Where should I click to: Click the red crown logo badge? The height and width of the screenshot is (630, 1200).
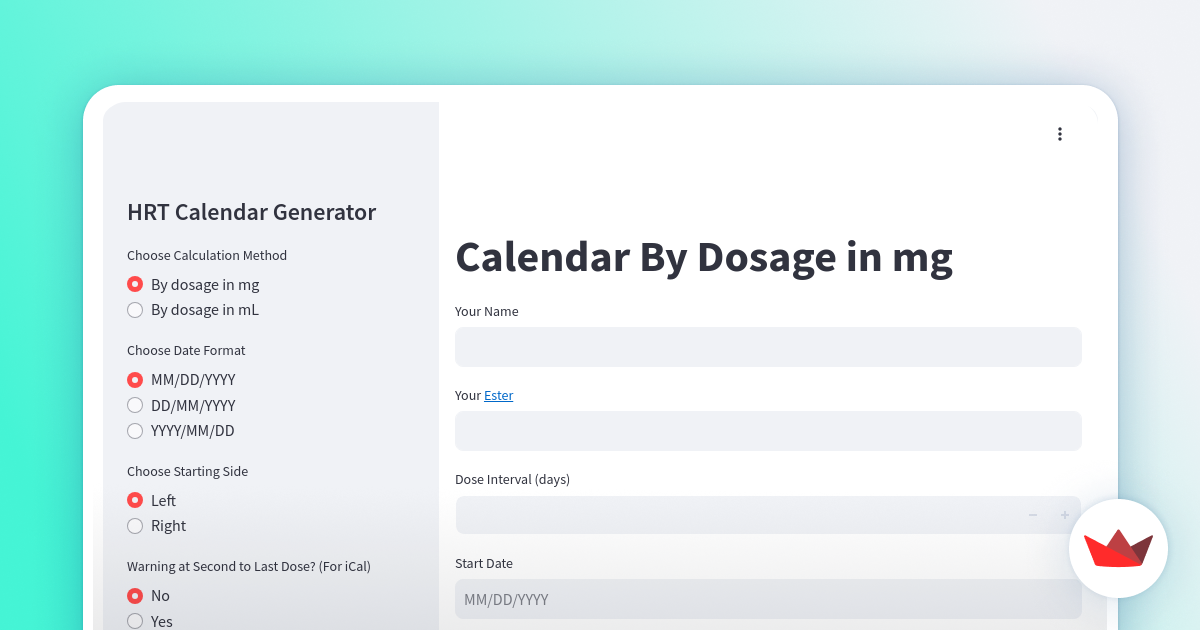pos(1118,549)
